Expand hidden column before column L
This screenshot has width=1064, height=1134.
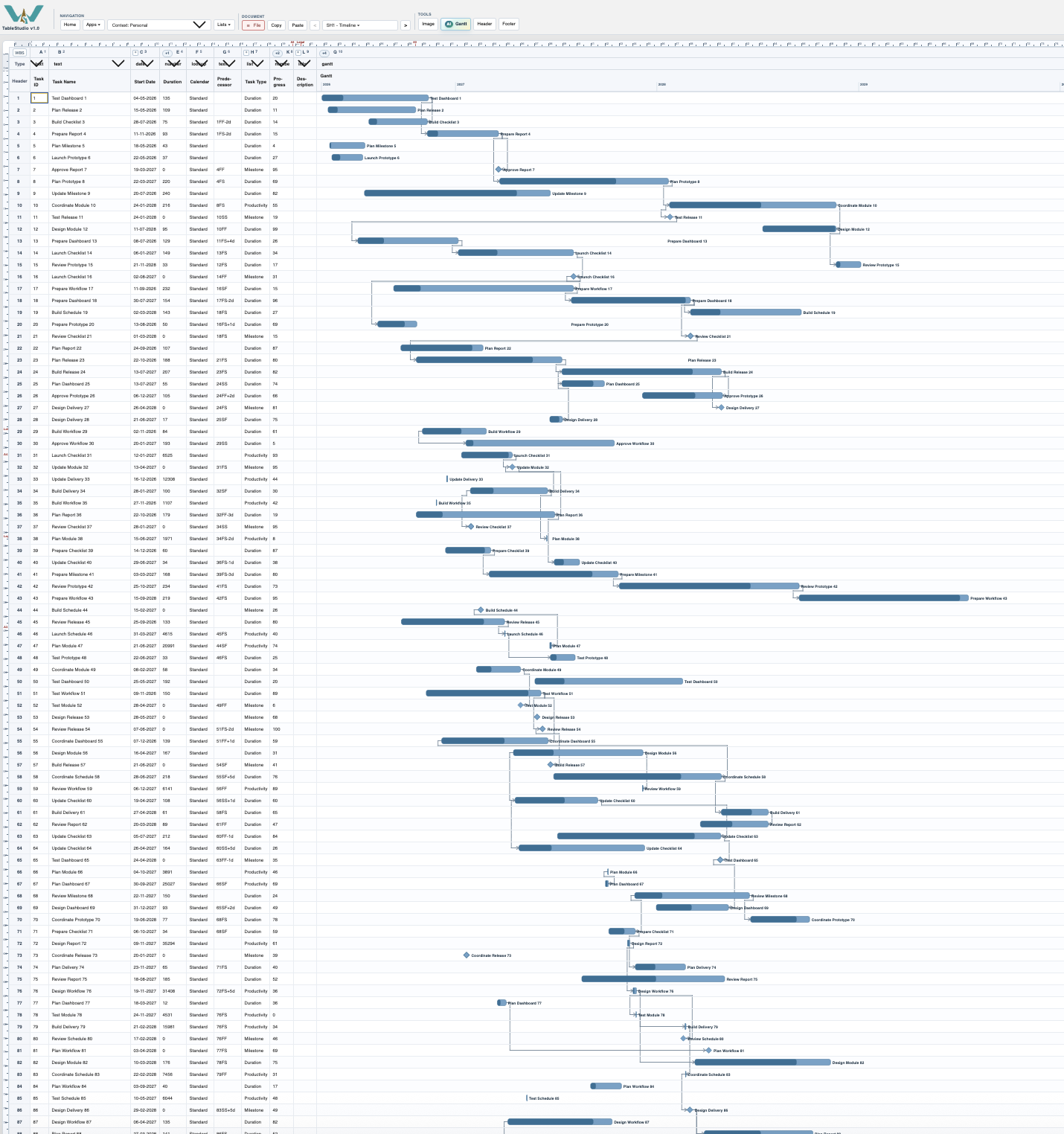298,53
